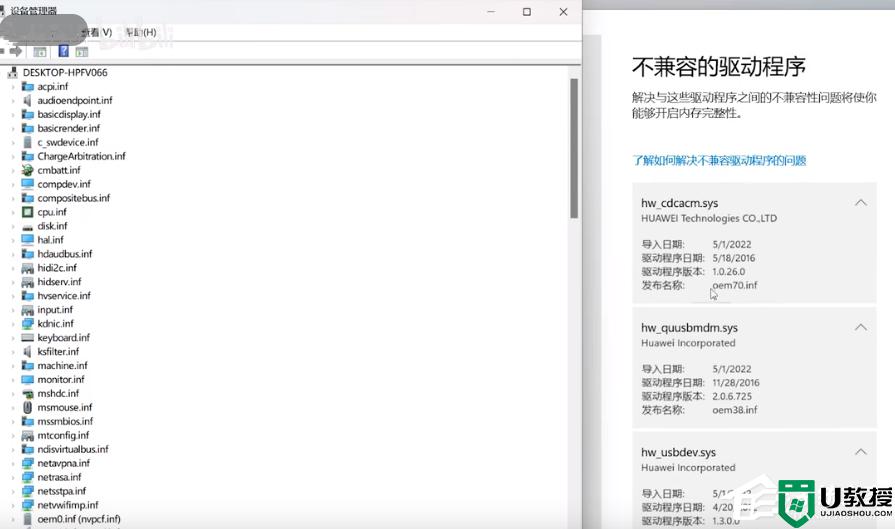Image resolution: width=895 pixels, height=529 pixels.
Task: Collapse the hw_cdcacm.sys driver card chevron
Action: (x=860, y=203)
